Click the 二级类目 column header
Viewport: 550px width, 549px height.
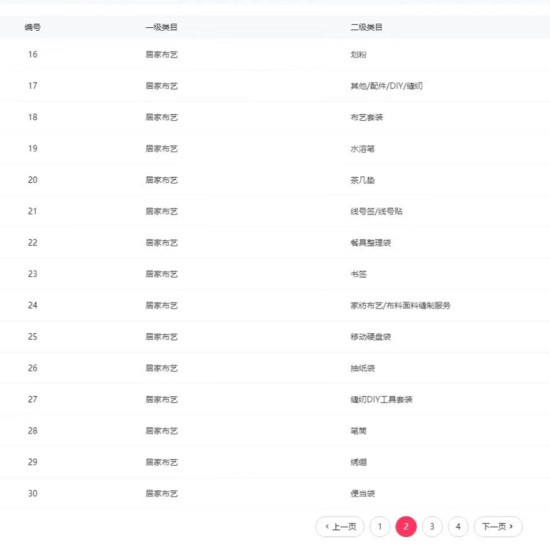tap(366, 27)
